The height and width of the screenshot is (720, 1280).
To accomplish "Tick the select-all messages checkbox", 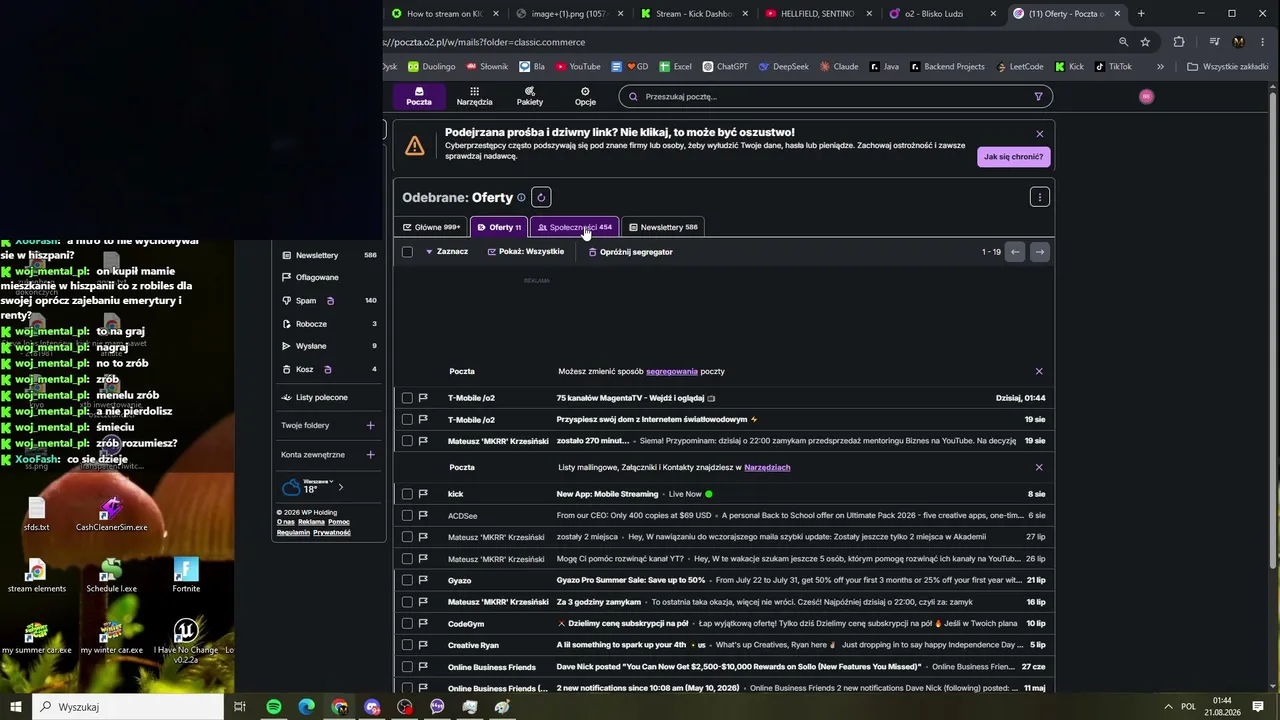I will 407,252.
